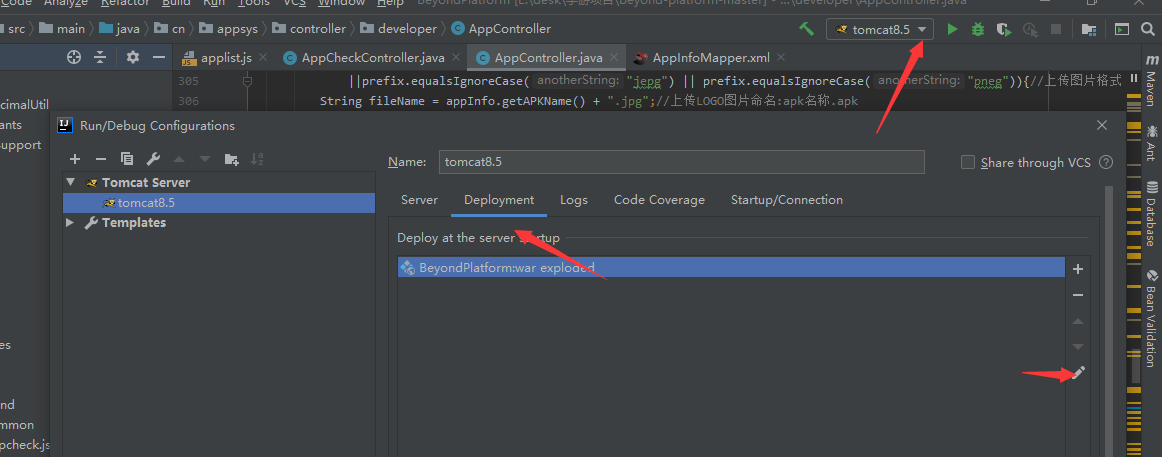Image resolution: width=1162 pixels, height=457 pixels.
Task: Move artifact down in deployment list
Action: pyautogui.click(x=1078, y=347)
